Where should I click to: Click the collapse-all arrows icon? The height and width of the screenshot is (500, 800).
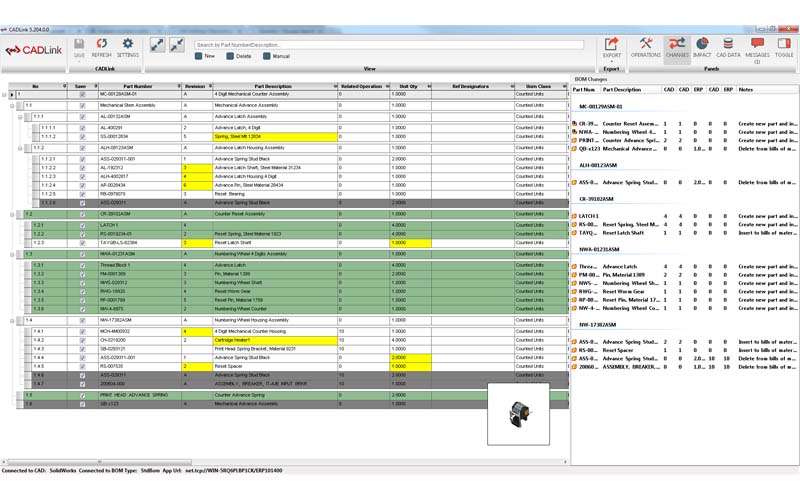coord(177,45)
